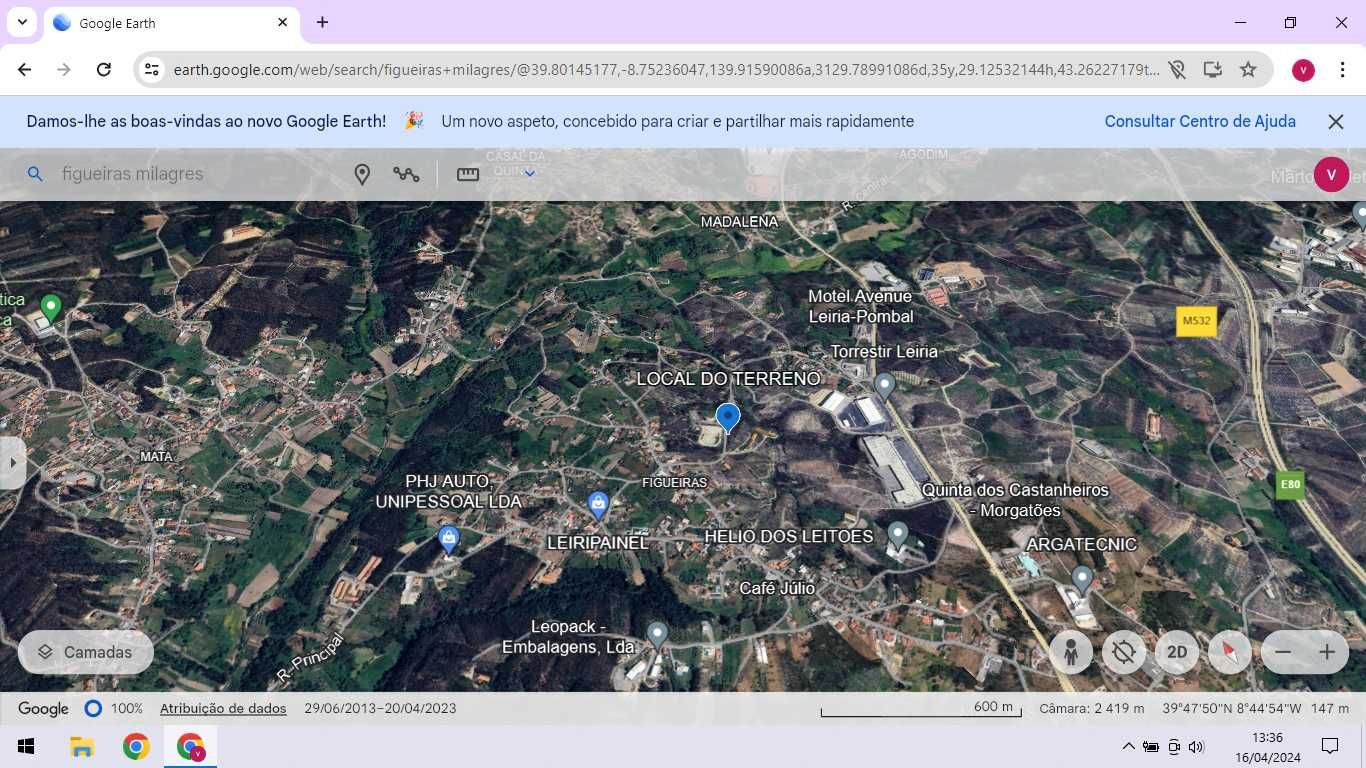This screenshot has width=1366, height=768.
Task: Open the Camadas layers panel
Action: [86, 652]
